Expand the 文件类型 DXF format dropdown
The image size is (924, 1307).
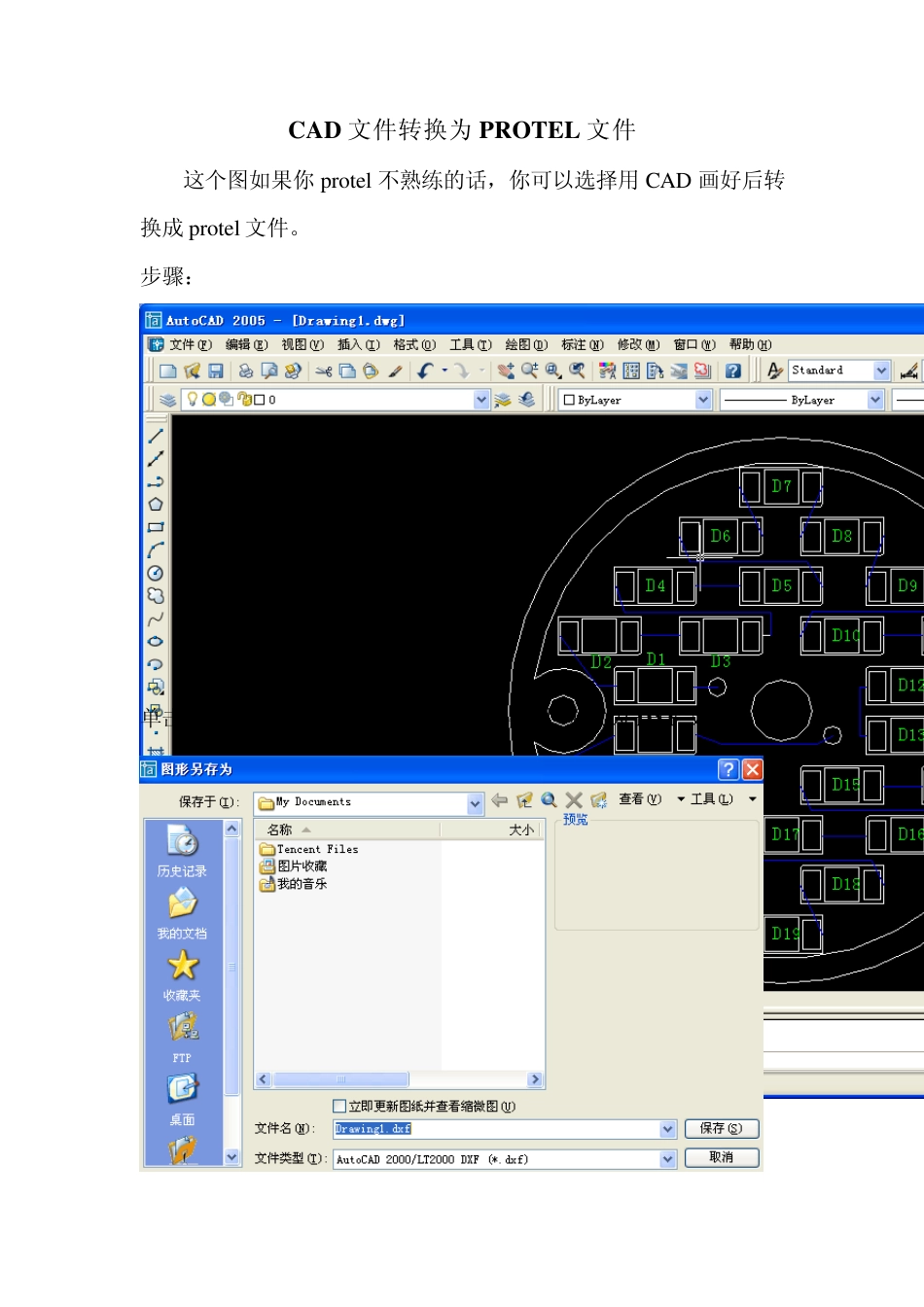point(667,1159)
